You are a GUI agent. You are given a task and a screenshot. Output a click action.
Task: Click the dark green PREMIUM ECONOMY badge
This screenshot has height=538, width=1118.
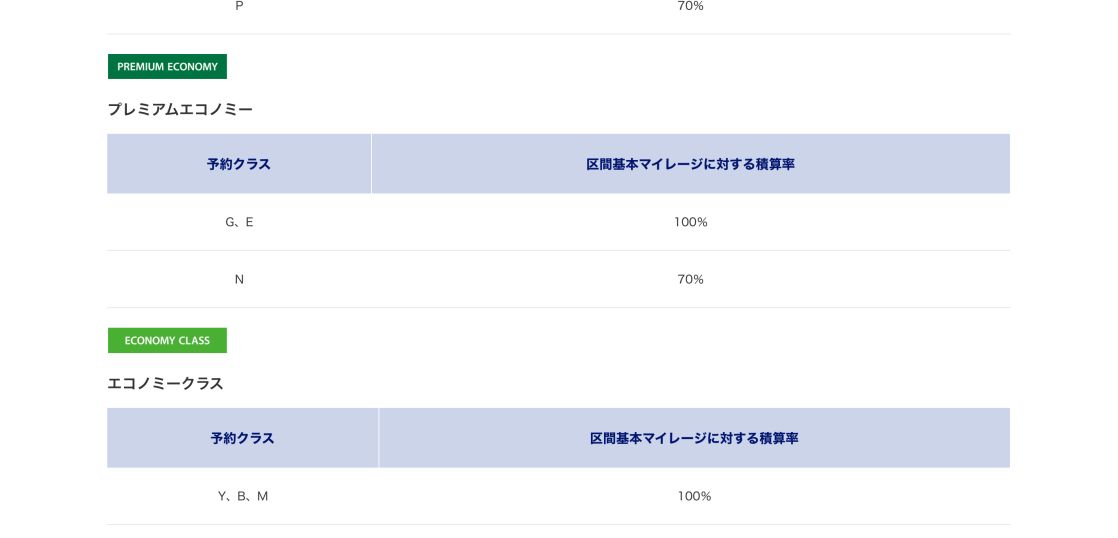point(167,67)
